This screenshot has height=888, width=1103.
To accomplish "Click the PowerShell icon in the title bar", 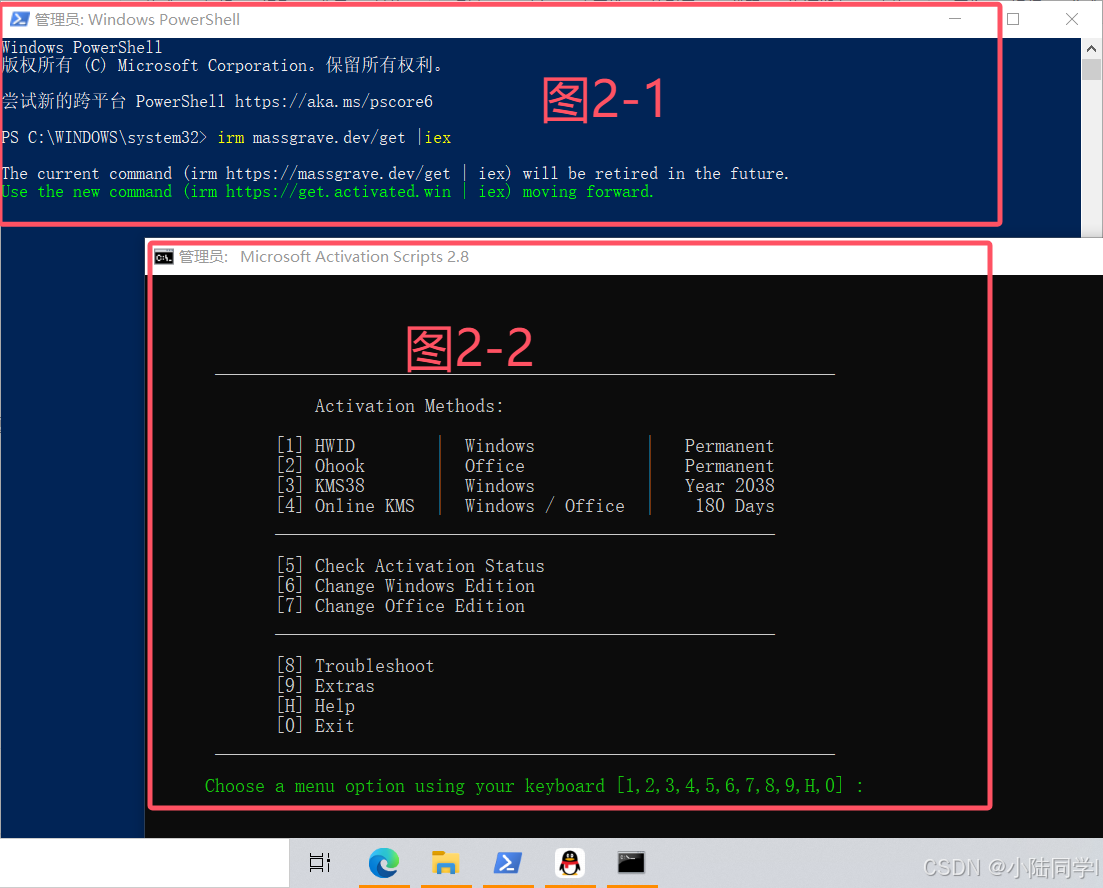I will coord(19,19).
